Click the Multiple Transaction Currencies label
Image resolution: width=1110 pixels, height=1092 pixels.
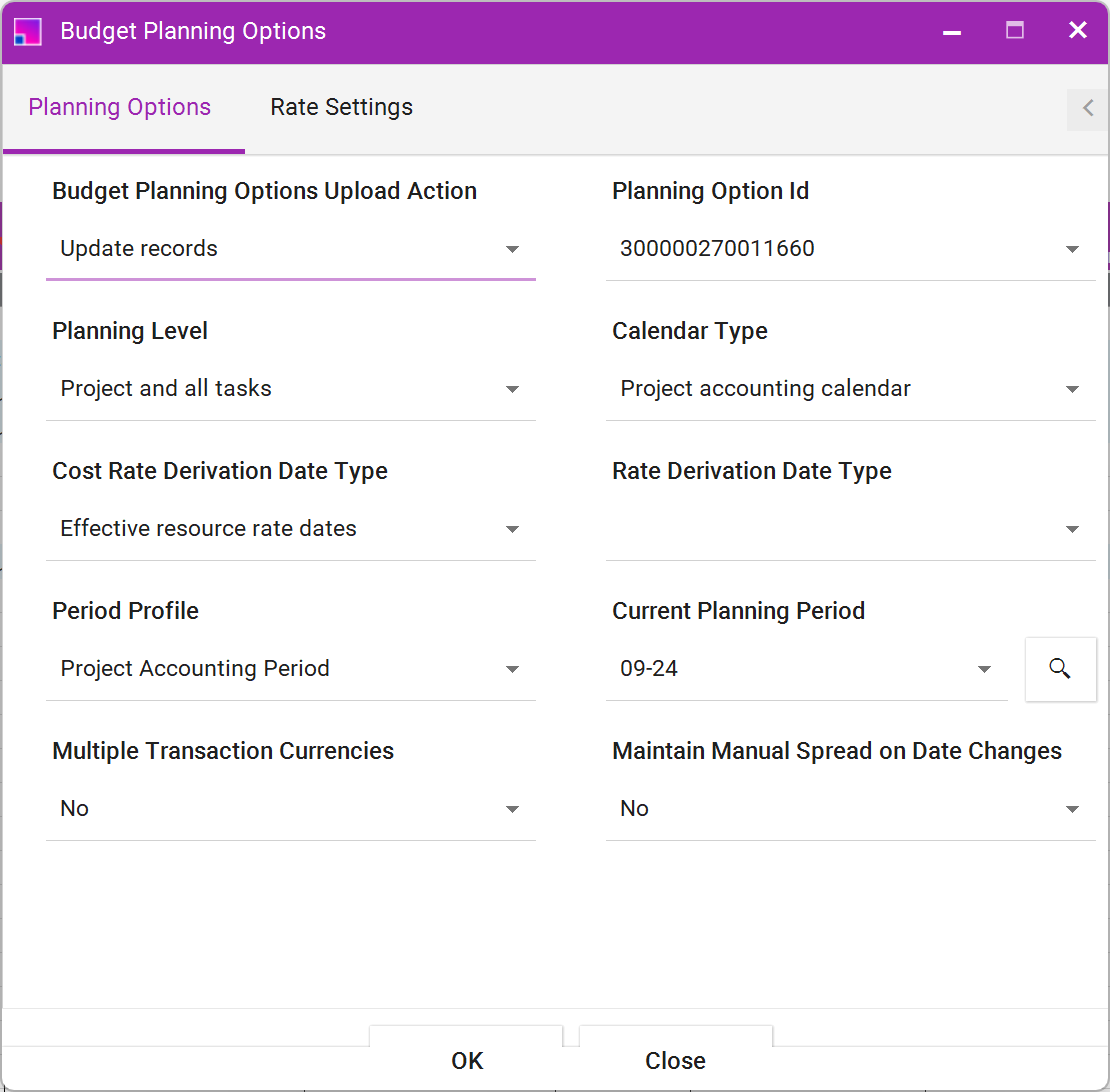(x=223, y=751)
